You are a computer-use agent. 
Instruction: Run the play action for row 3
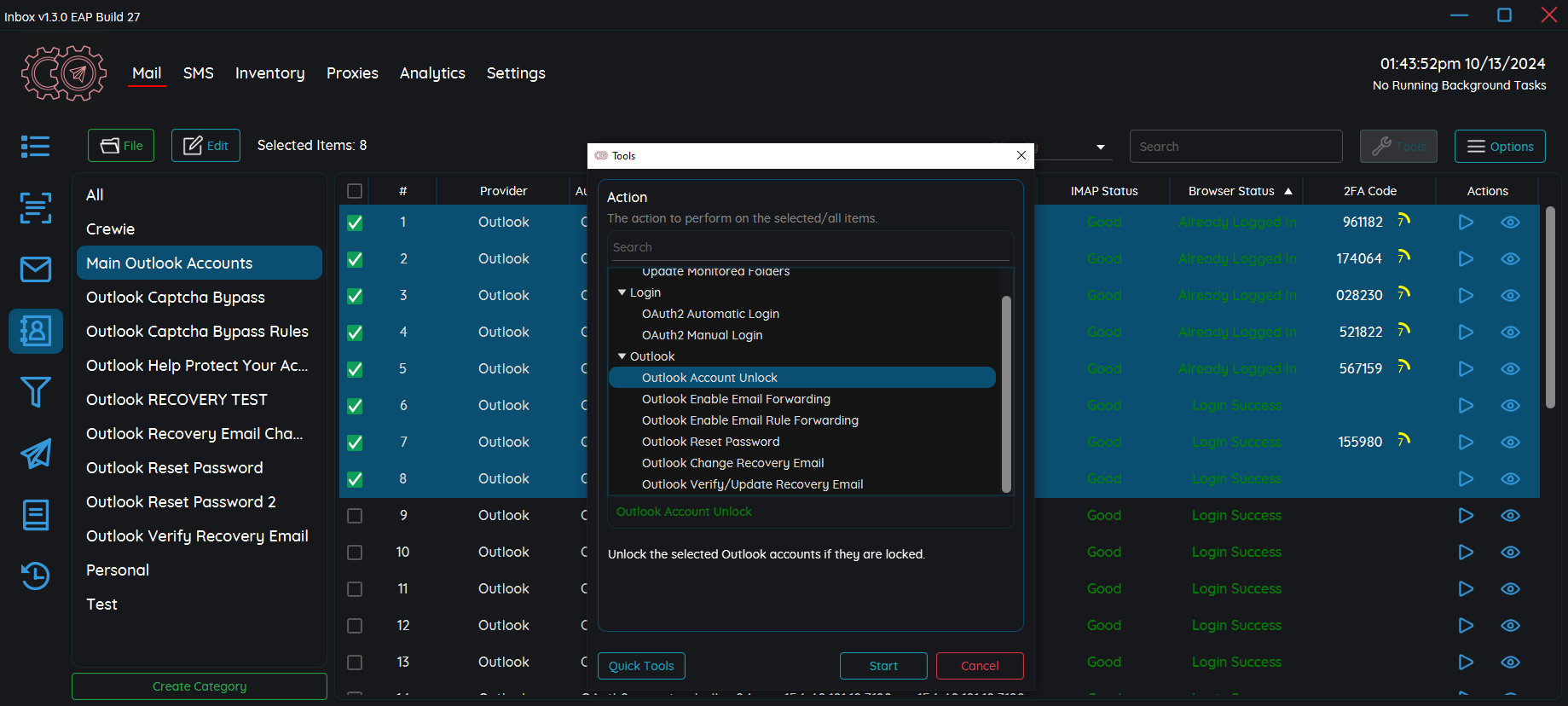(x=1466, y=295)
